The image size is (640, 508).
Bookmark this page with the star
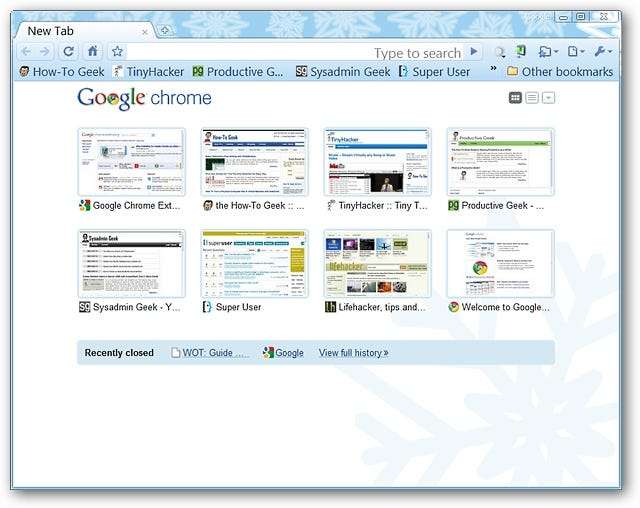(x=118, y=51)
